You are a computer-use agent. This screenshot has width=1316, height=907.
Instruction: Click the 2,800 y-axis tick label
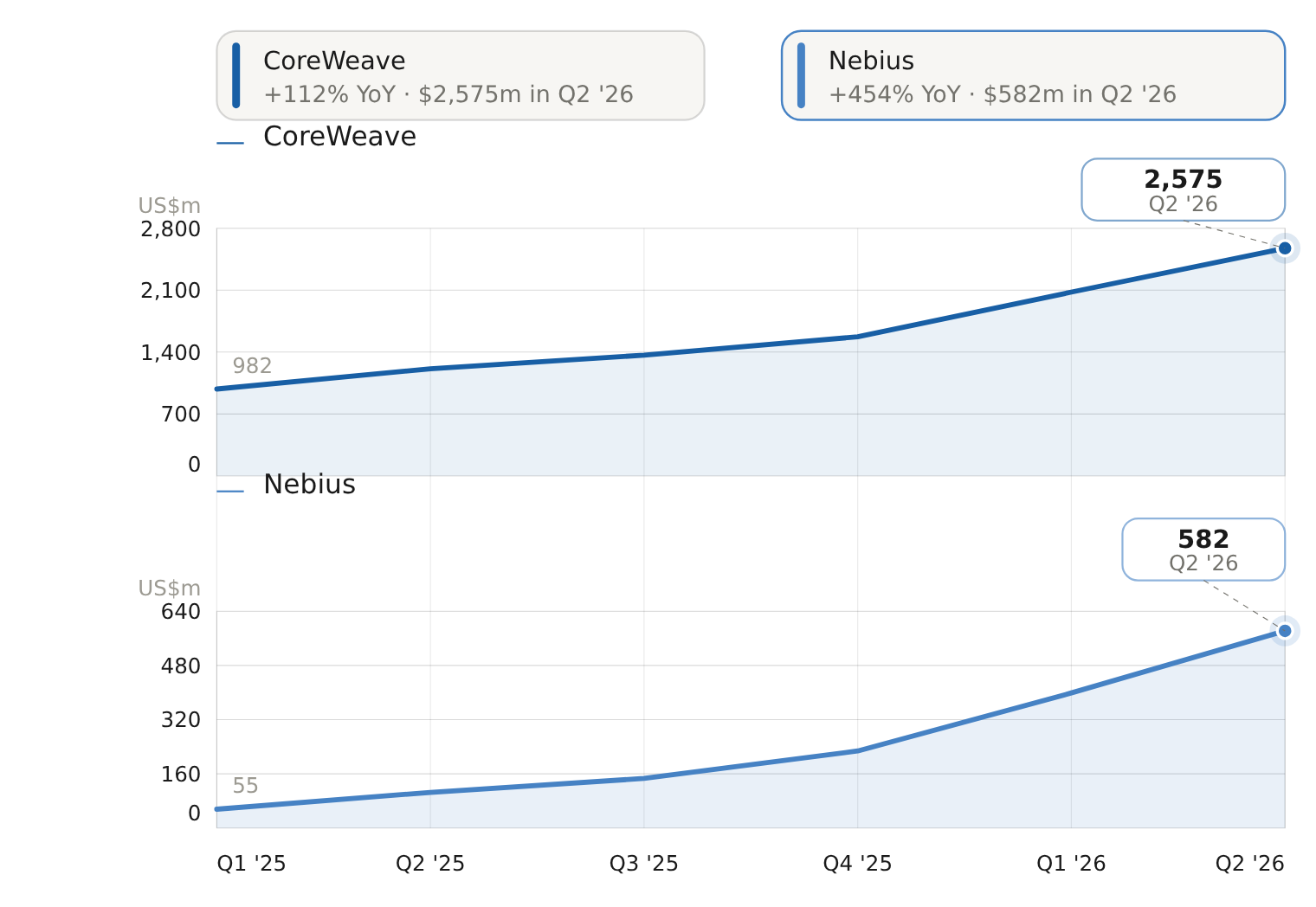[x=171, y=229]
